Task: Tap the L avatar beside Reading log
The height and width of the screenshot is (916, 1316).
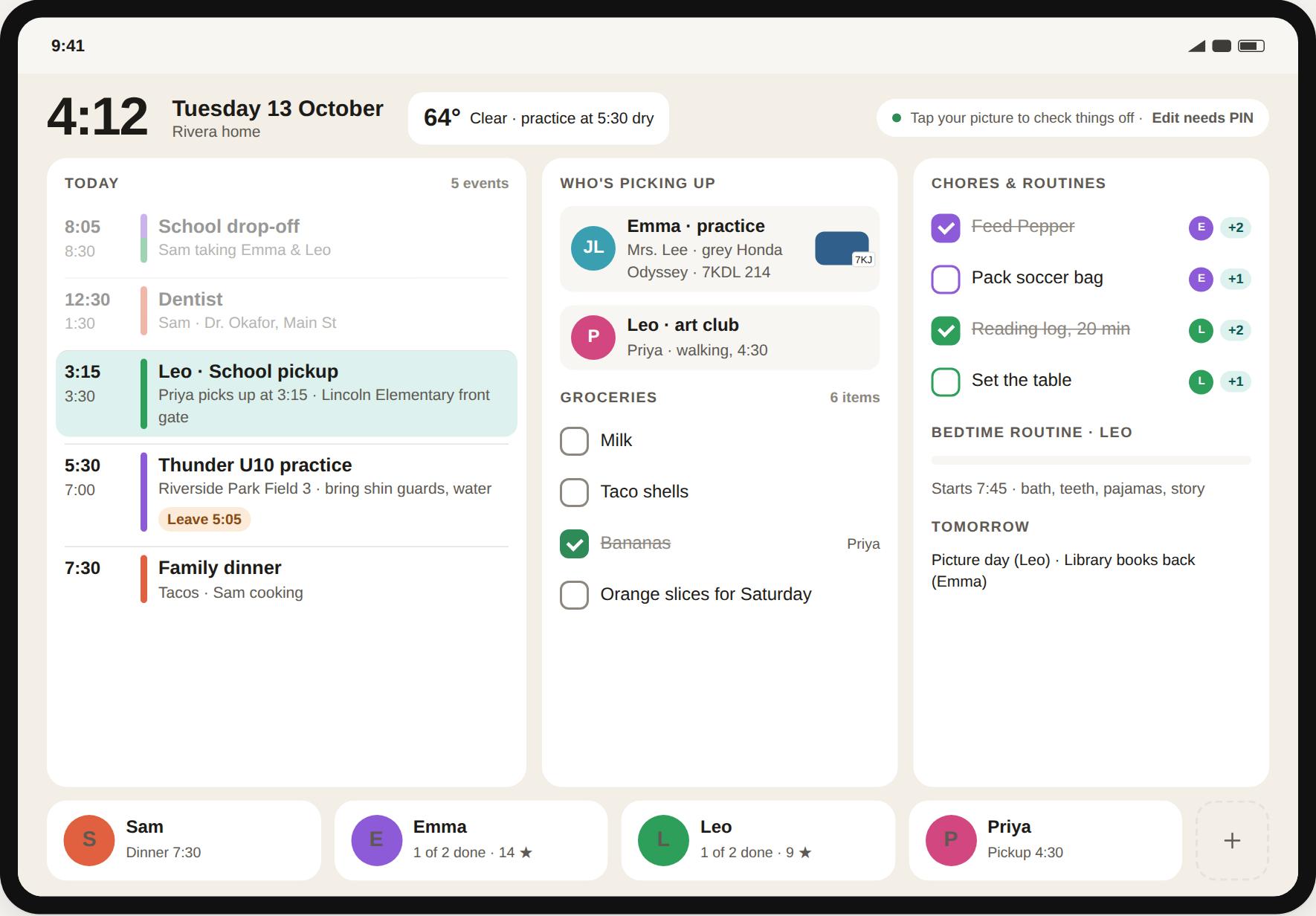Action: pos(1201,330)
